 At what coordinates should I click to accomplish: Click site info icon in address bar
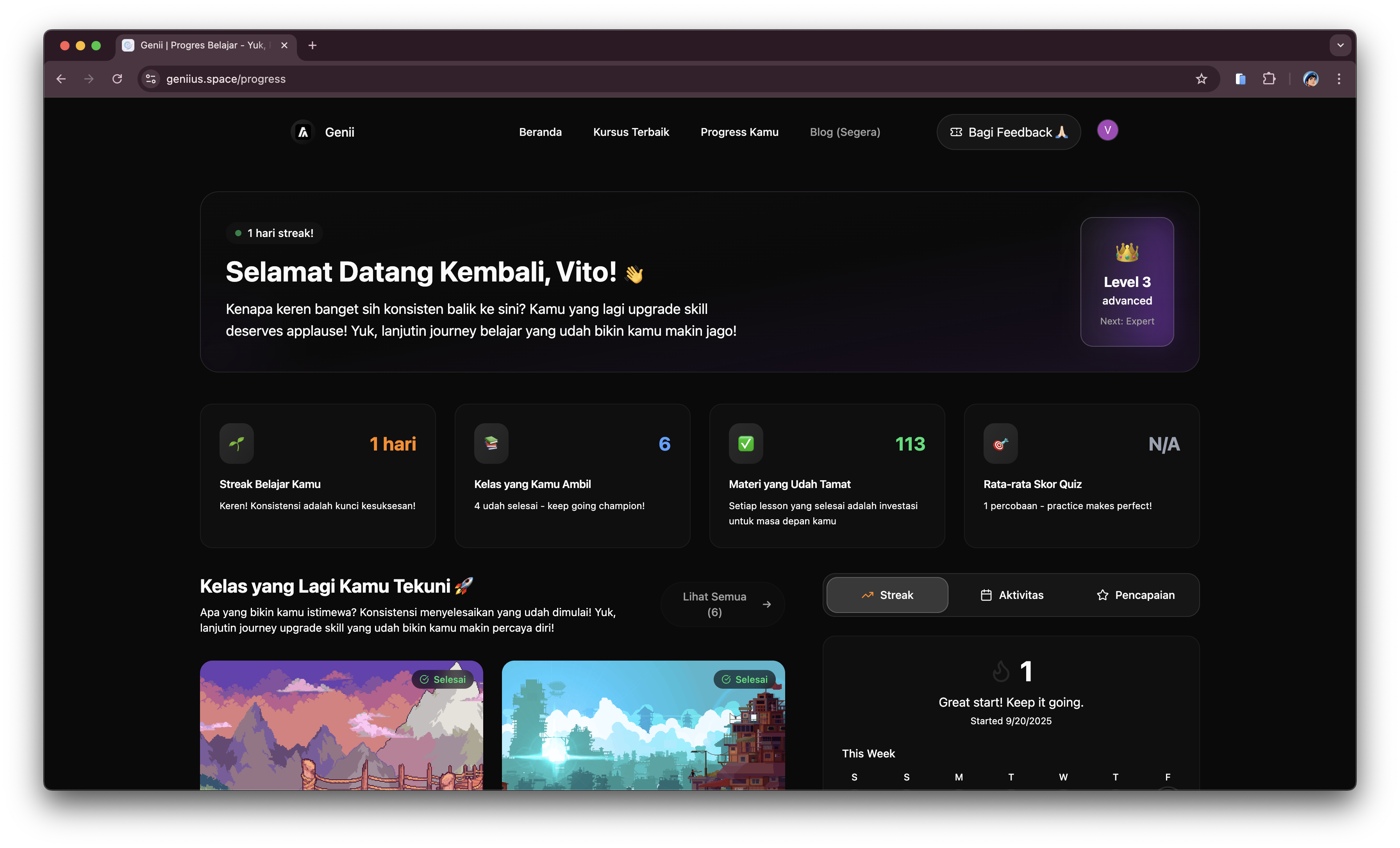pos(151,79)
